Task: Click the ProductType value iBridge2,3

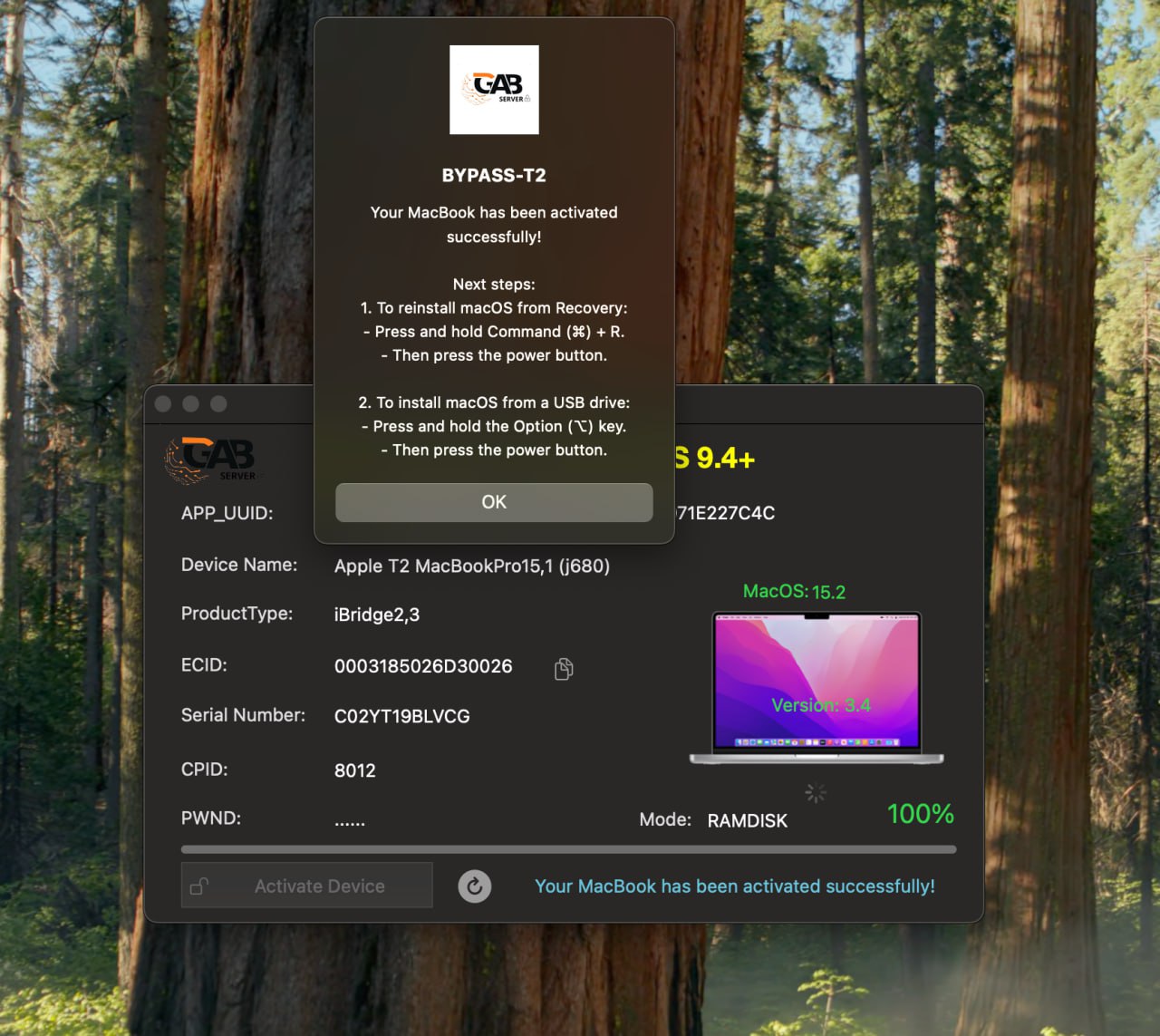Action: (x=376, y=615)
